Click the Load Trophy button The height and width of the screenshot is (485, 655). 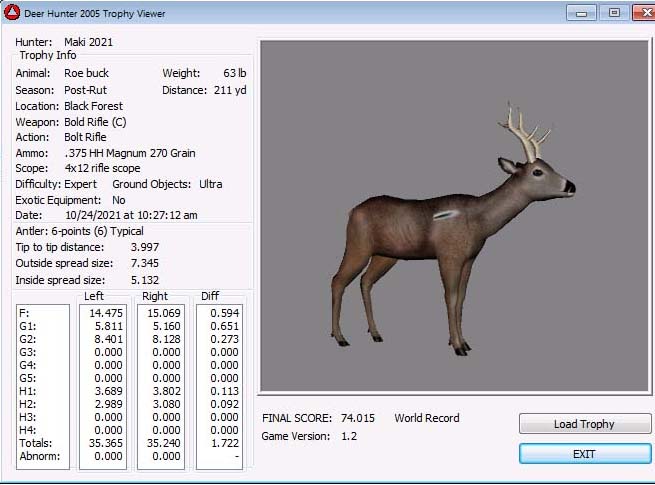coord(585,424)
